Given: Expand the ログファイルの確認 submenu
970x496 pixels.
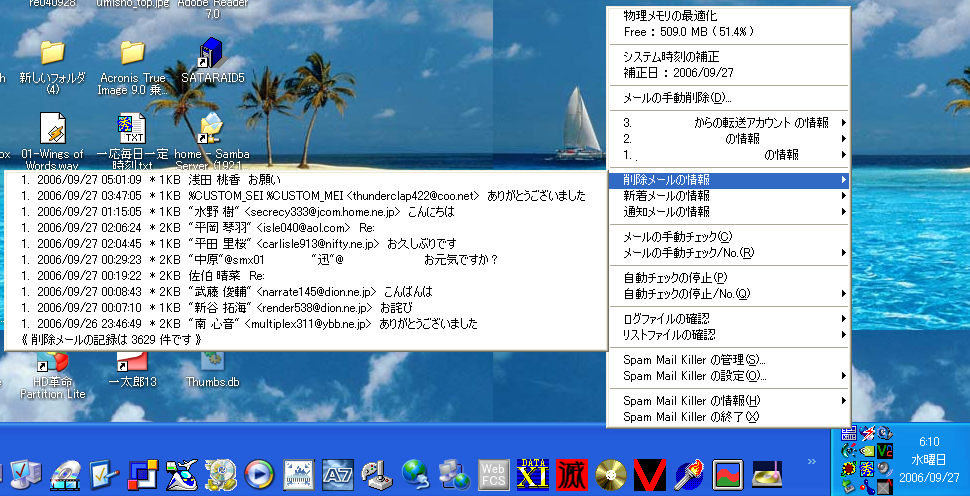Looking at the screenshot, I should tap(670, 319).
